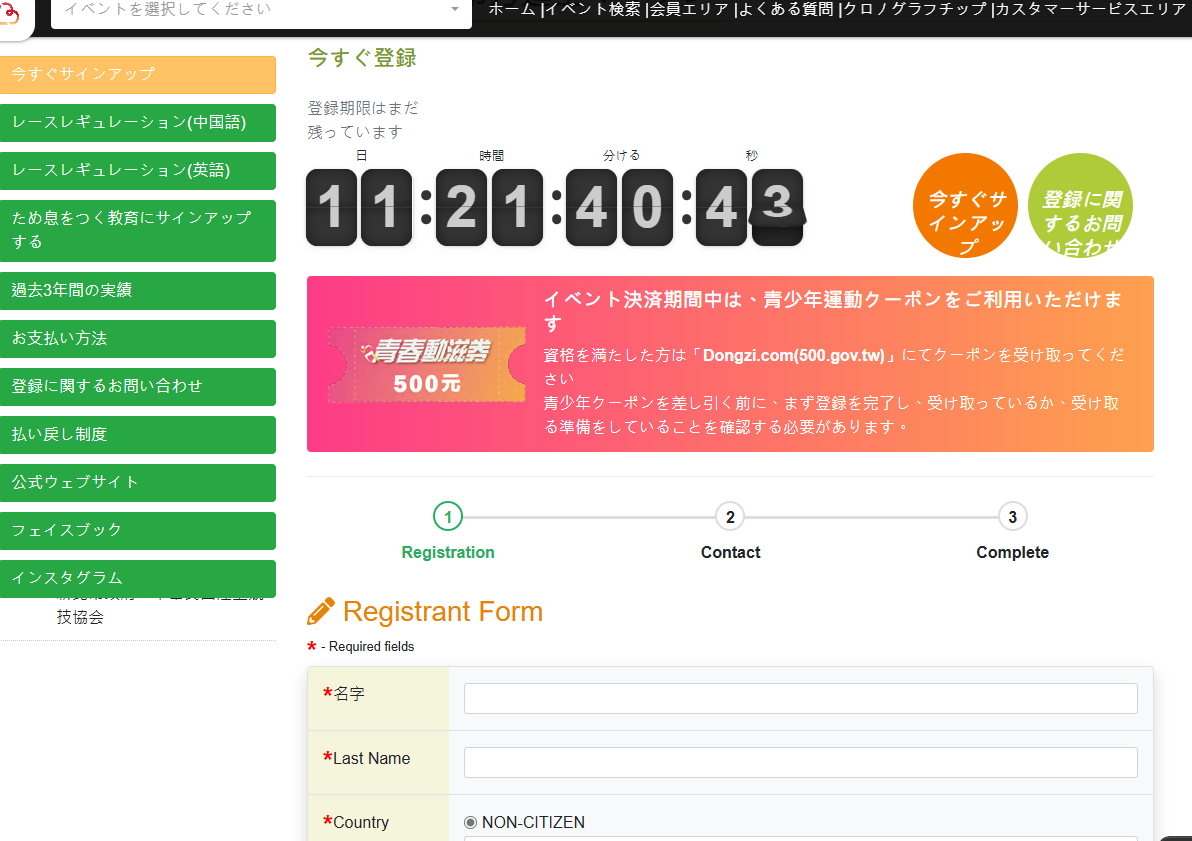Open the イベントを選択してください dropdown

(x=250, y=9)
